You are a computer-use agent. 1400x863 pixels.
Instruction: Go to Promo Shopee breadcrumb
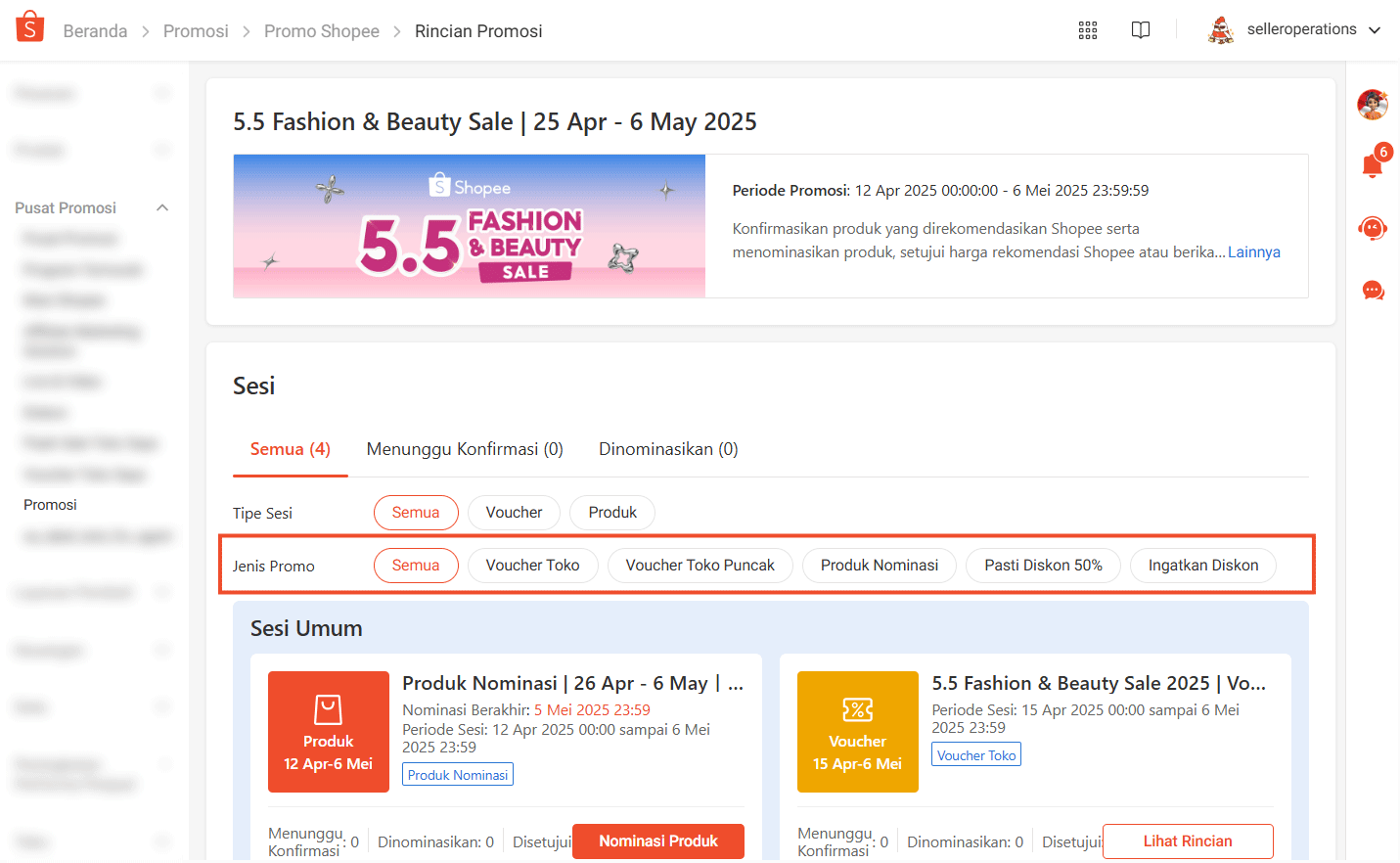coord(322,31)
